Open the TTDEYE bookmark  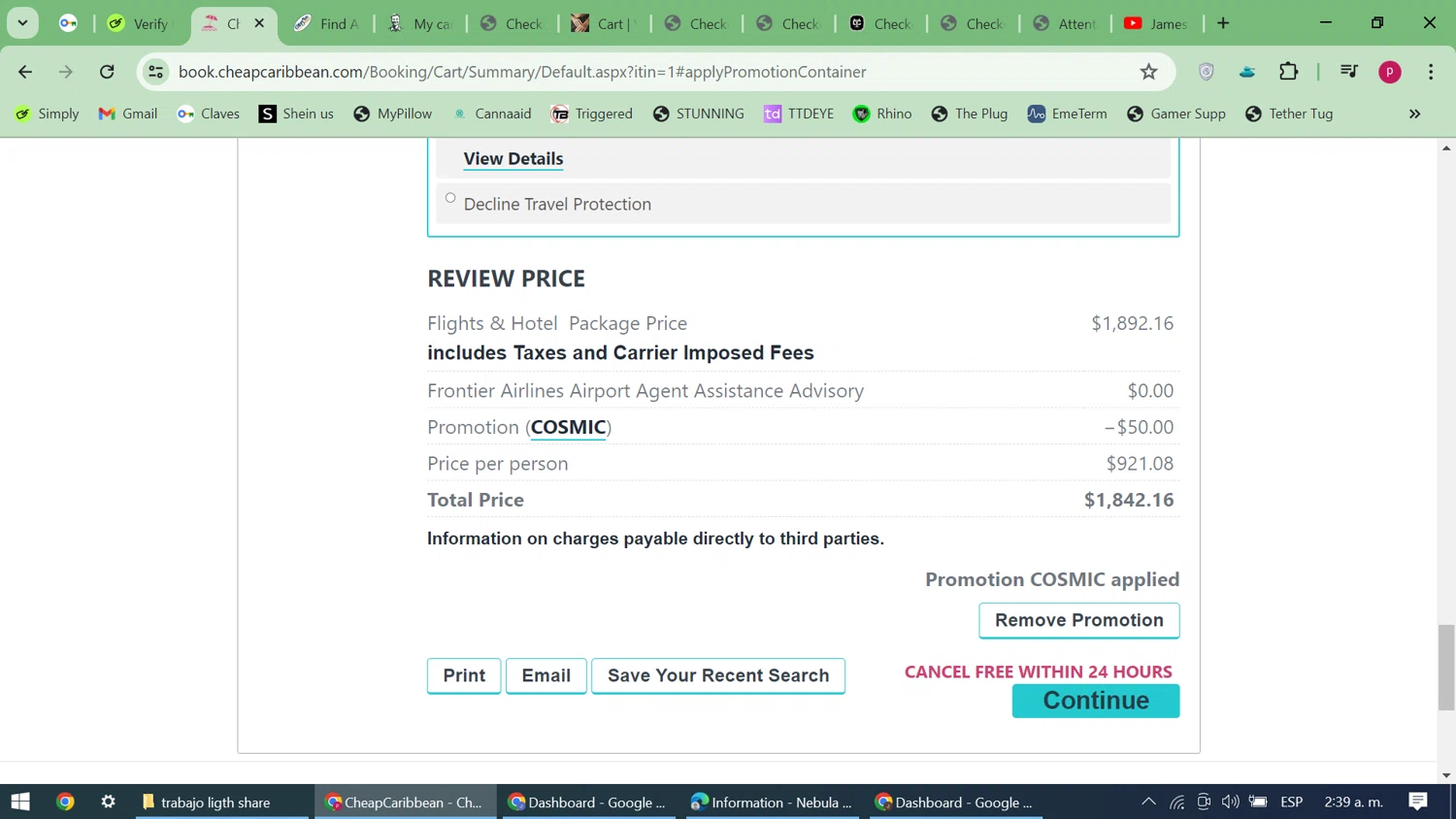point(799,114)
